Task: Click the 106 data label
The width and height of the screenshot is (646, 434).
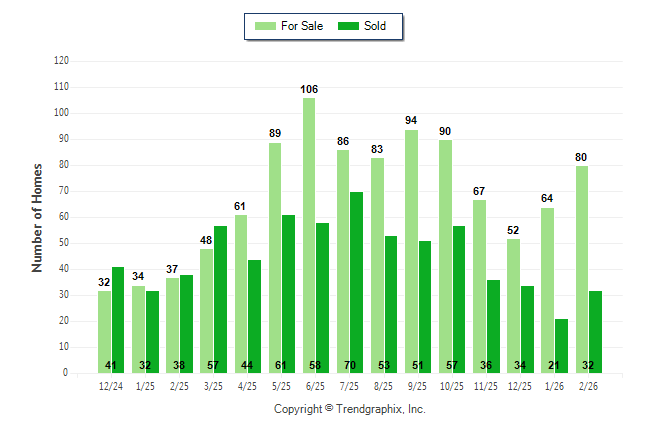Action: tap(309, 90)
